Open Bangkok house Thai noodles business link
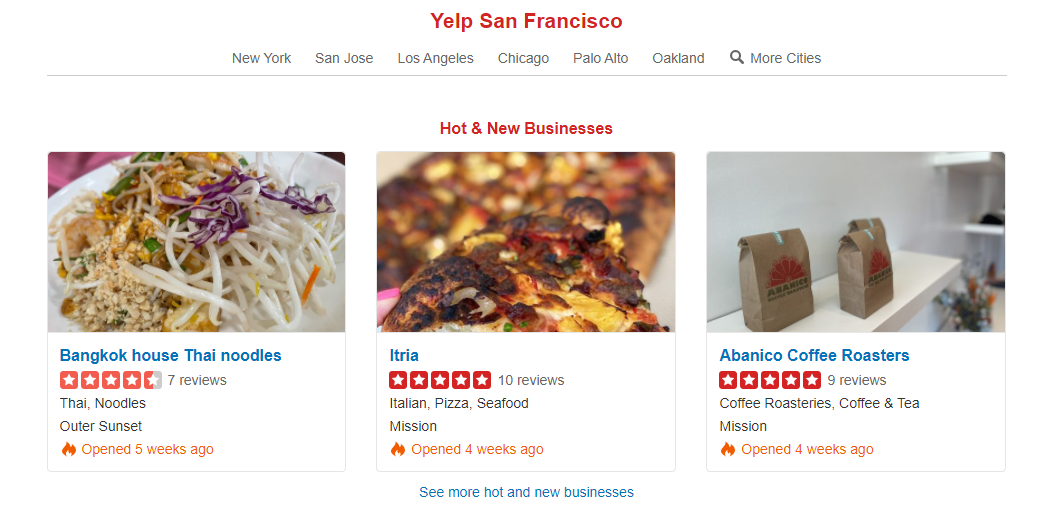The image size is (1055, 513). pyautogui.click(x=170, y=355)
